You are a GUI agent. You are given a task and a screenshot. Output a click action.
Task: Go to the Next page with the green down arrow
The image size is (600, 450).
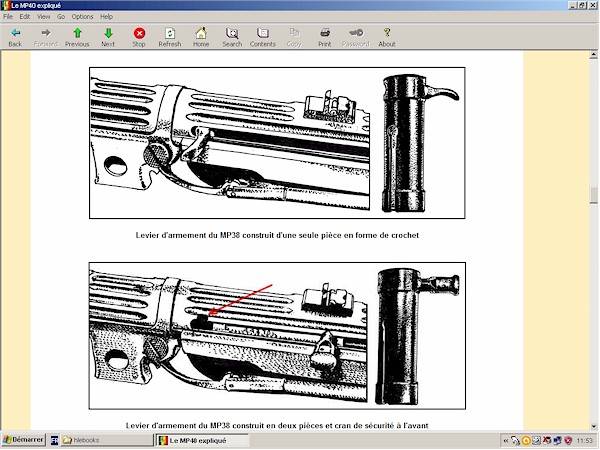(x=108, y=37)
